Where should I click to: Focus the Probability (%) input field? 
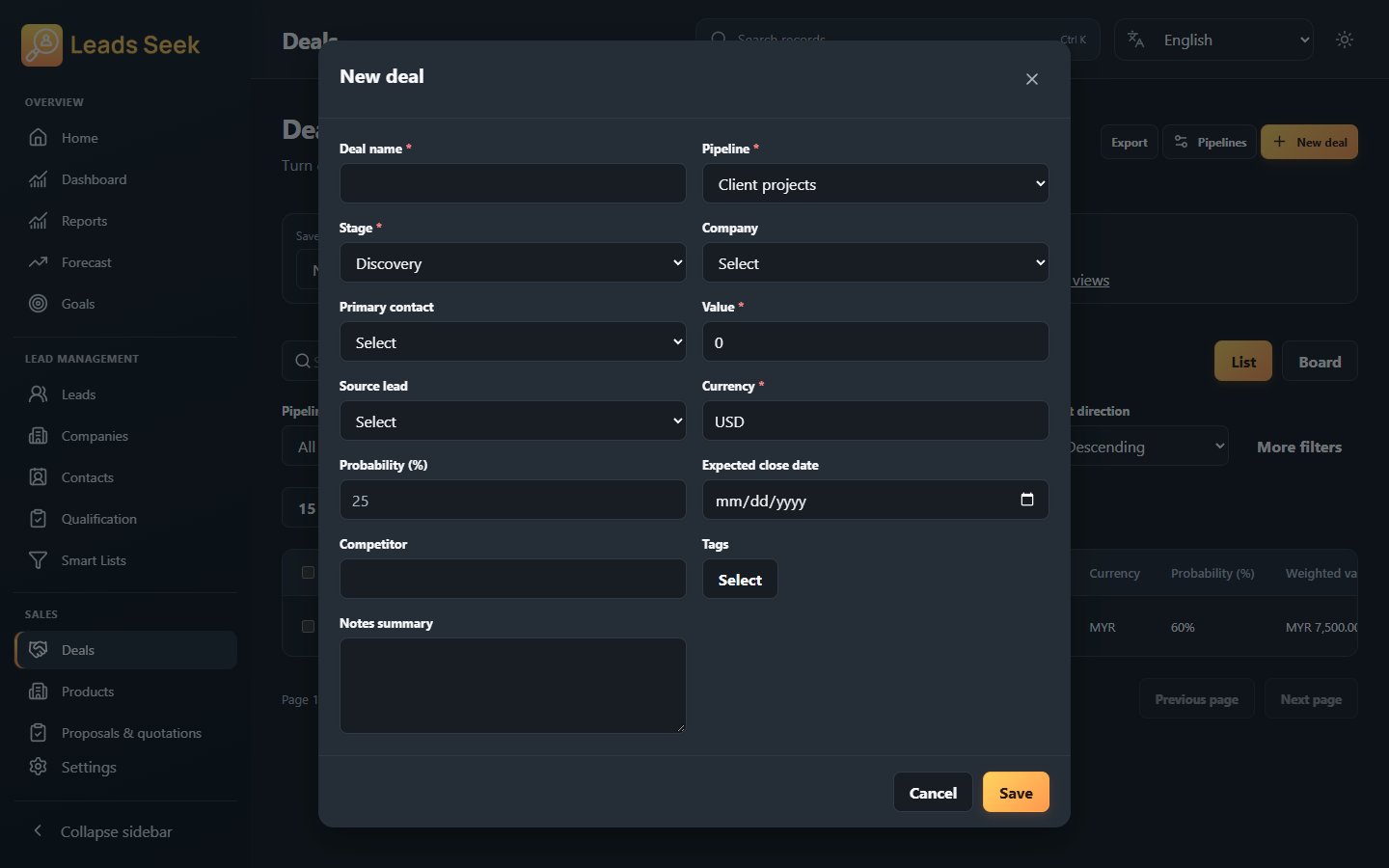(x=513, y=500)
